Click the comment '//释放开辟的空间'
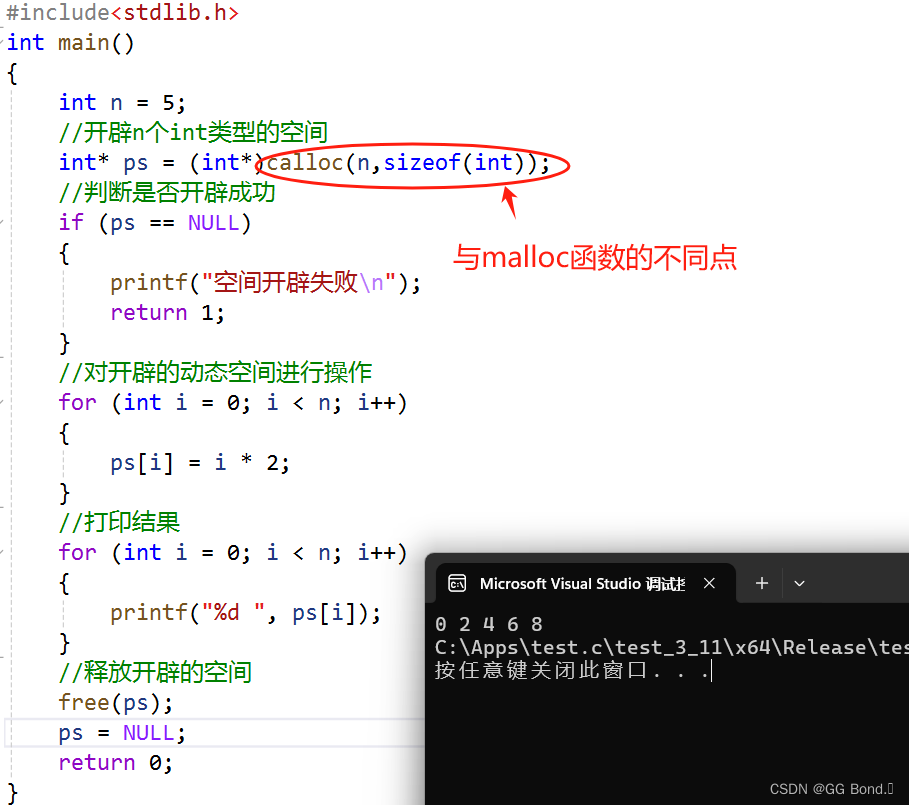Image resolution: width=909 pixels, height=805 pixels. (x=155, y=673)
